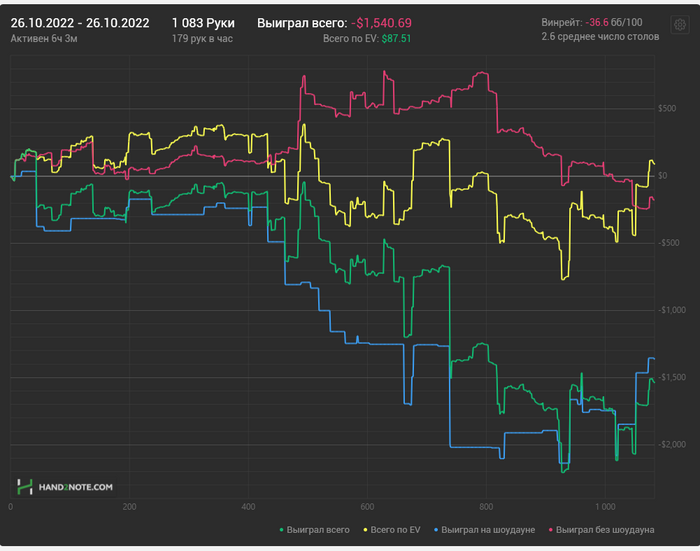Click the -$500 y-axis label
The width and height of the screenshot is (700, 551).
click(668, 243)
